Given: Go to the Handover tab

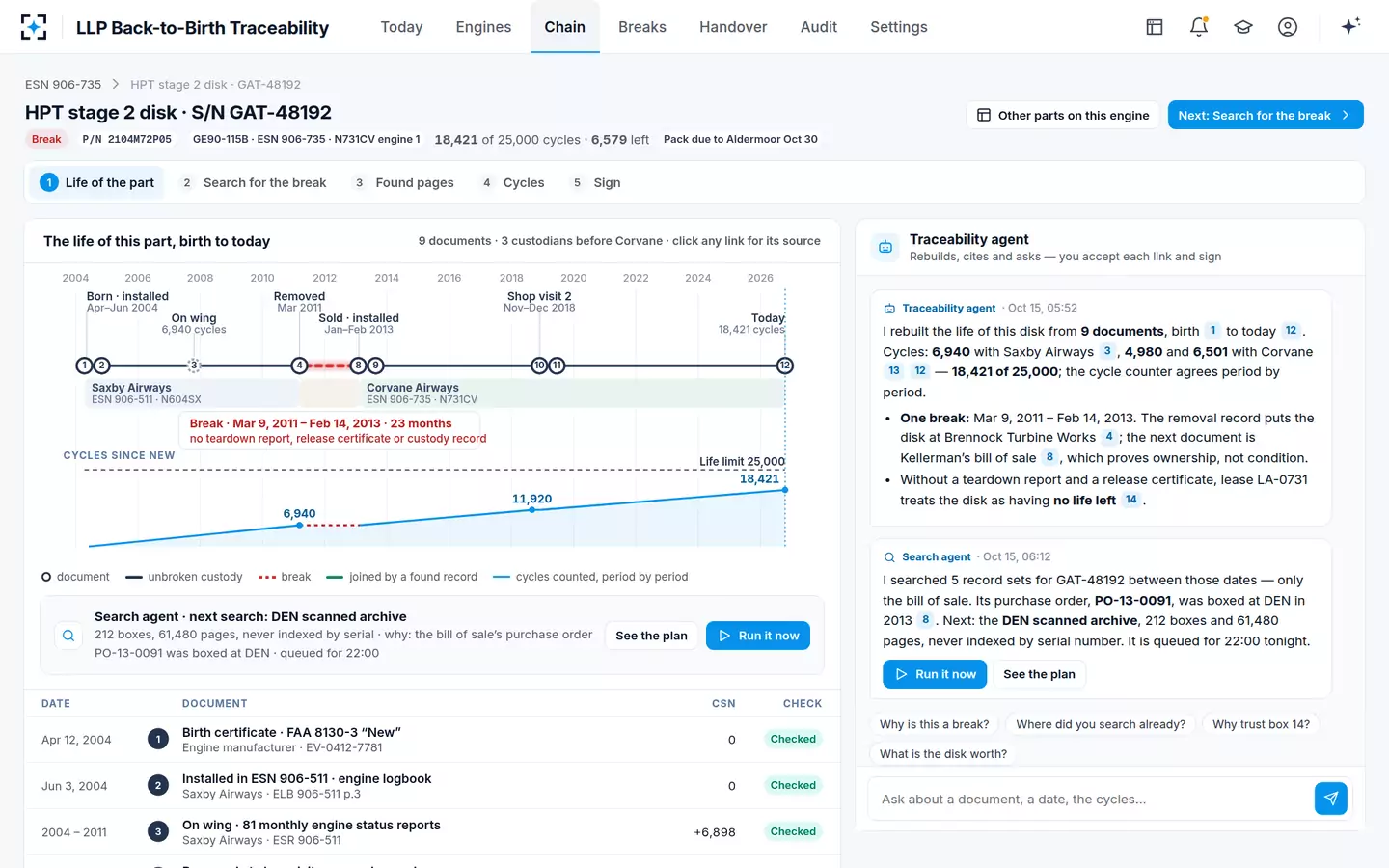Looking at the screenshot, I should pos(733,27).
